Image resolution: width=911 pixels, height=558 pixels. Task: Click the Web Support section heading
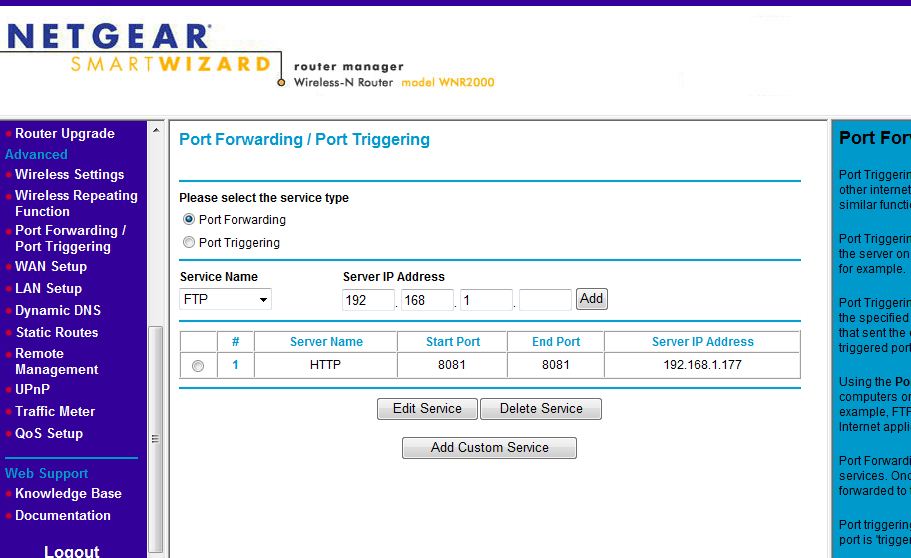(x=46, y=473)
